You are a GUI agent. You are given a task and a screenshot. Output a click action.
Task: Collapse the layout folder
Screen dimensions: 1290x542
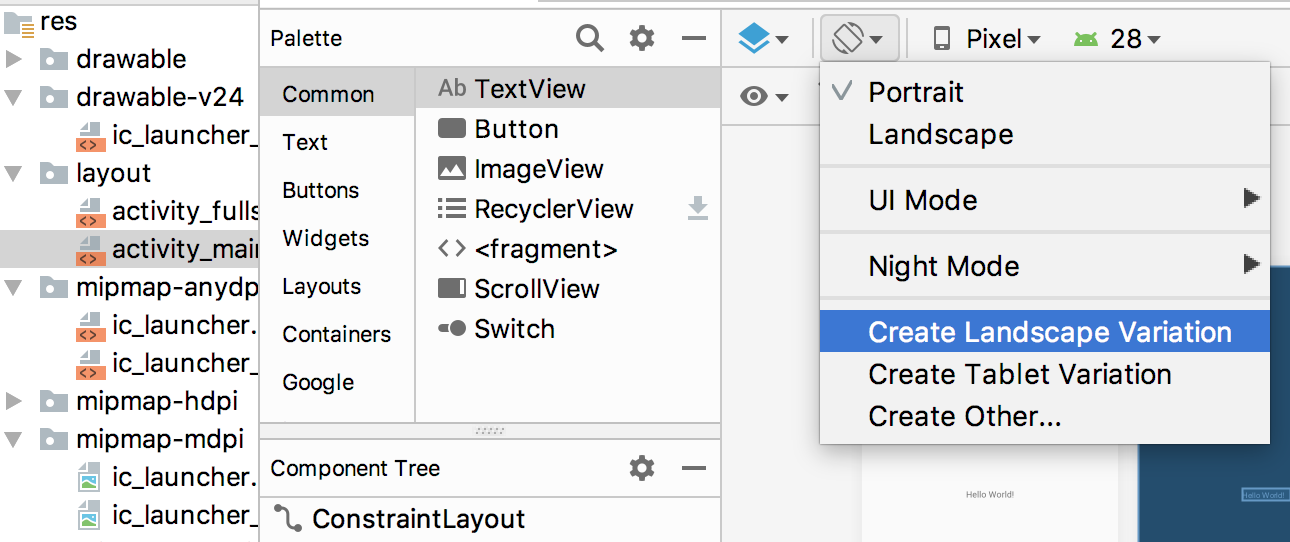click(x=13, y=173)
